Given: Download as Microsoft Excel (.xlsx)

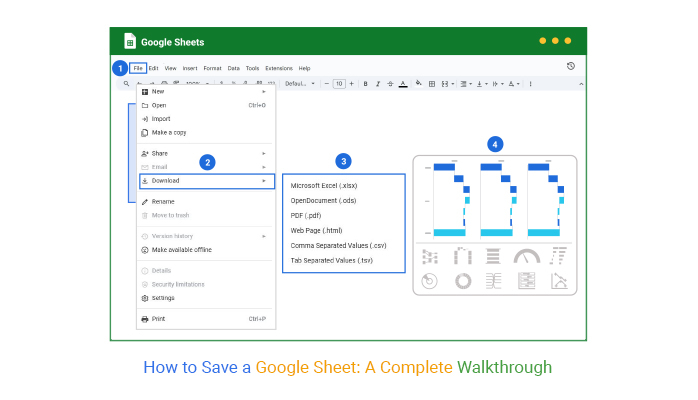Looking at the screenshot, I should pyautogui.click(x=324, y=186).
